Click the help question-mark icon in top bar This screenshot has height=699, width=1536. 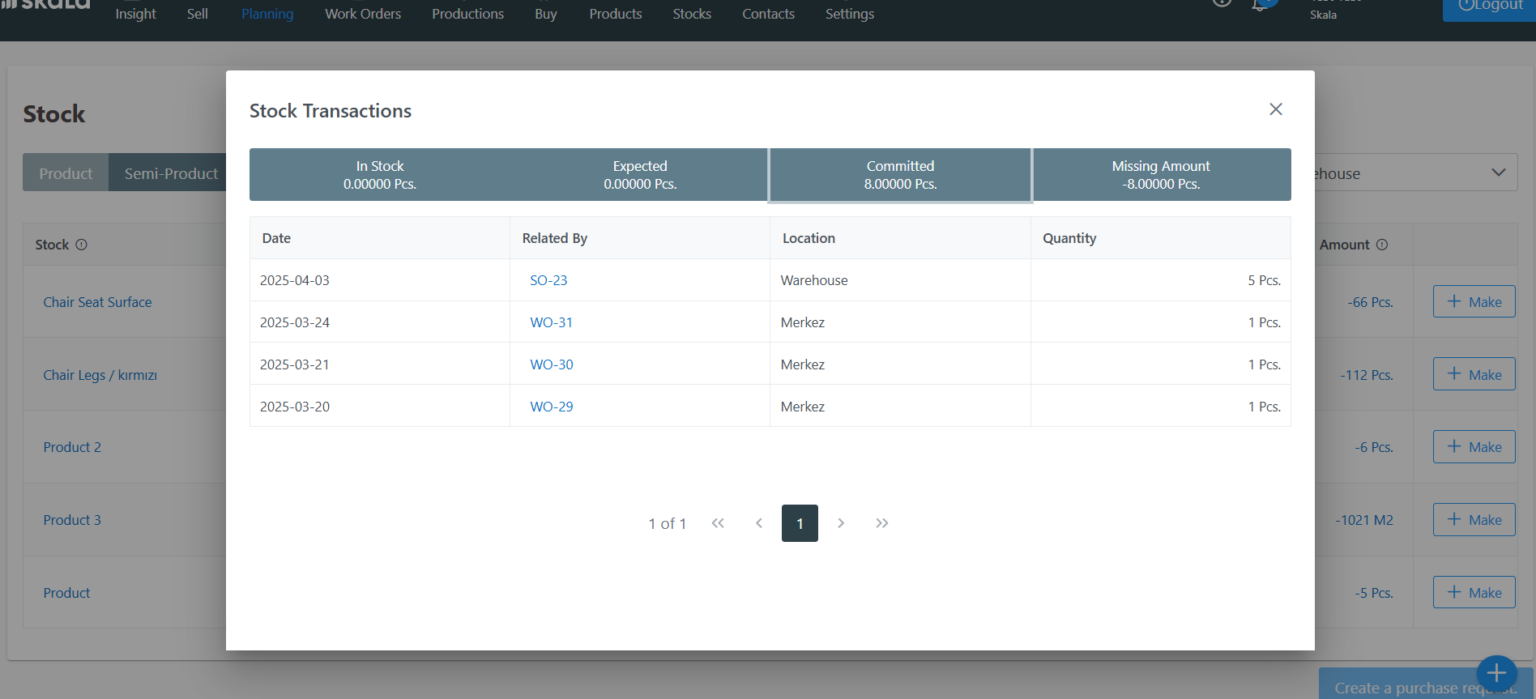coord(1221,4)
